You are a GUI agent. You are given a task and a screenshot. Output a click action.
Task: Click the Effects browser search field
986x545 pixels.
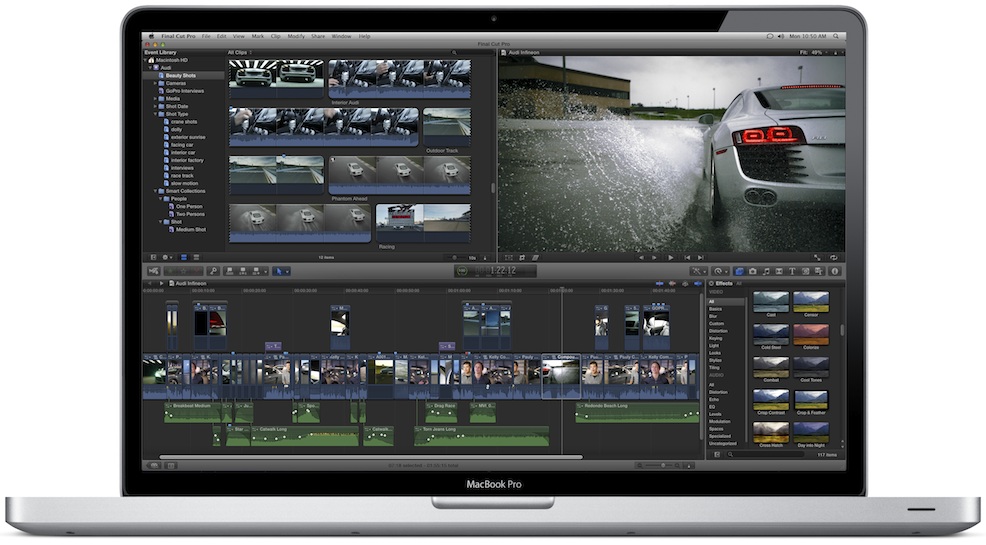coord(767,454)
